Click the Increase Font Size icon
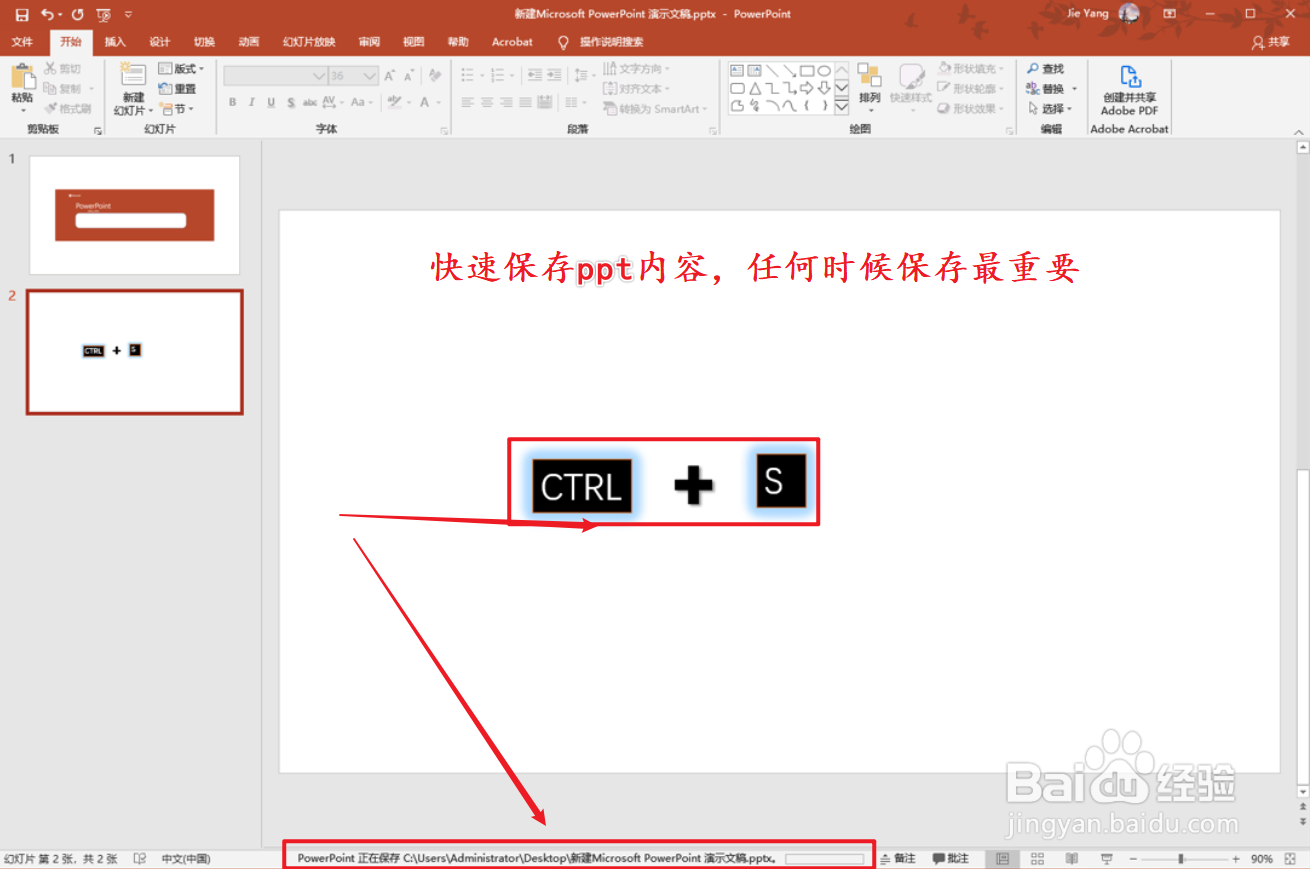The width and height of the screenshot is (1310, 869). [390, 75]
